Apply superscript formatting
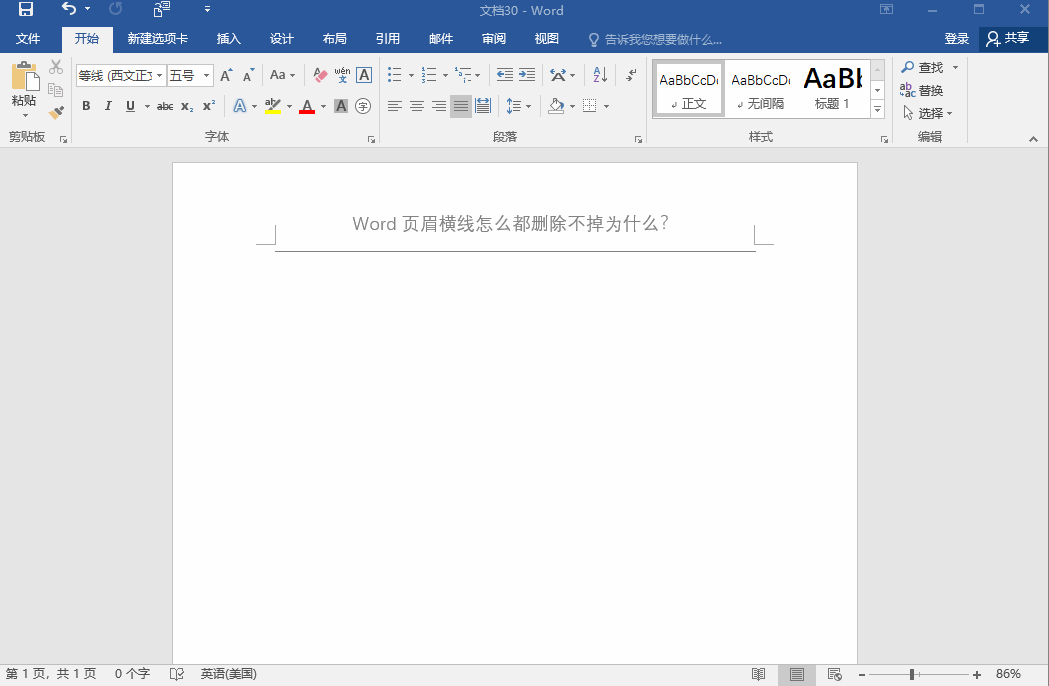Viewport: 1049px width, 686px height. pyautogui.click(x=209, y=106)
